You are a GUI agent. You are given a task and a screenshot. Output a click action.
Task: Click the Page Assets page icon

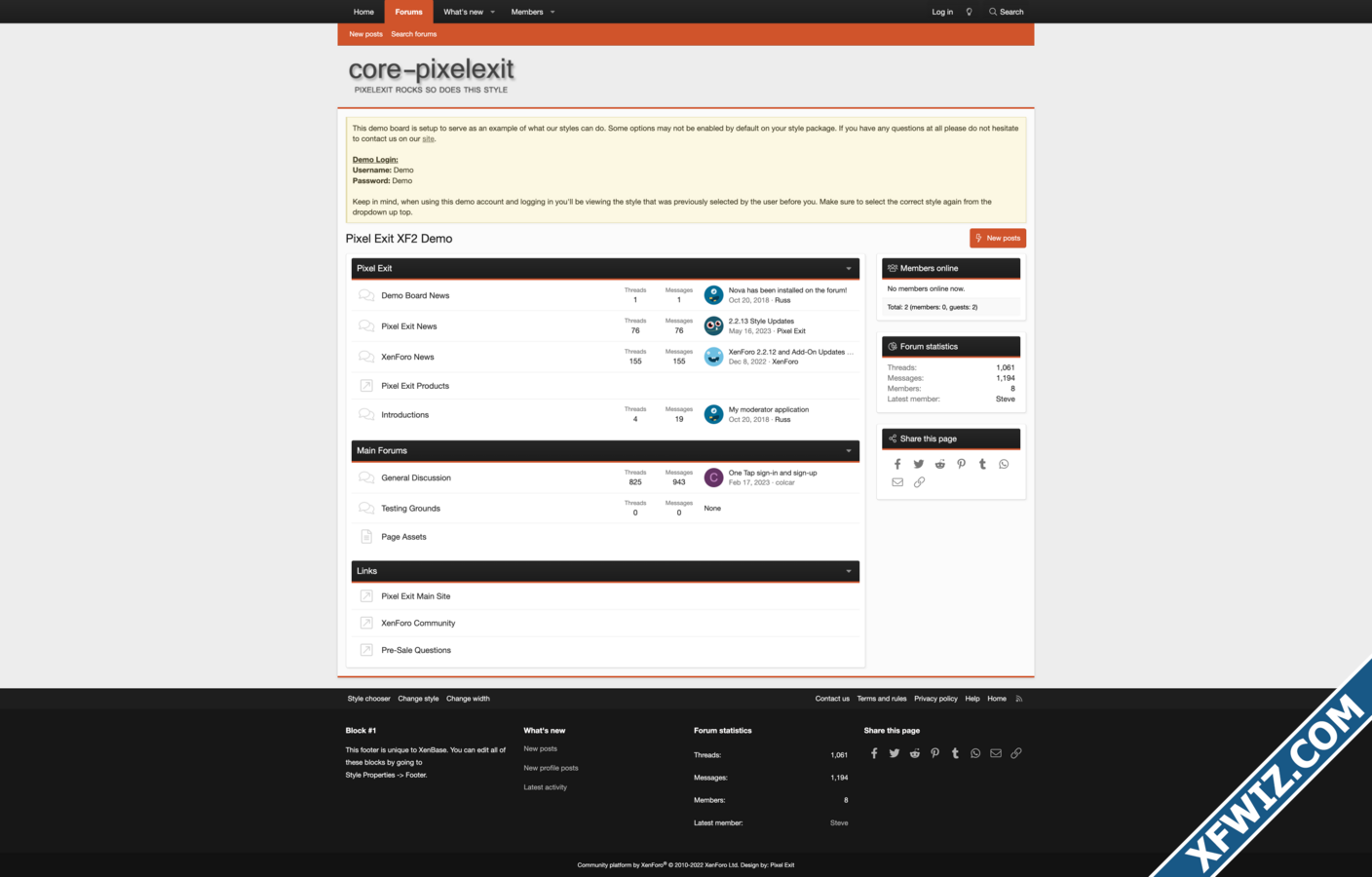pos(366,537)
